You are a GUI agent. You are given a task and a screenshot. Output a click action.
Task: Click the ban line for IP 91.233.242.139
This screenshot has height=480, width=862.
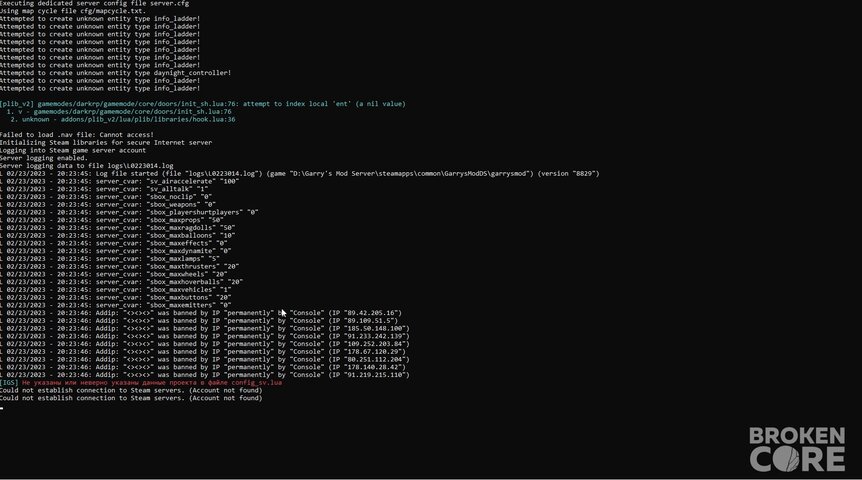tap(205, 336)
